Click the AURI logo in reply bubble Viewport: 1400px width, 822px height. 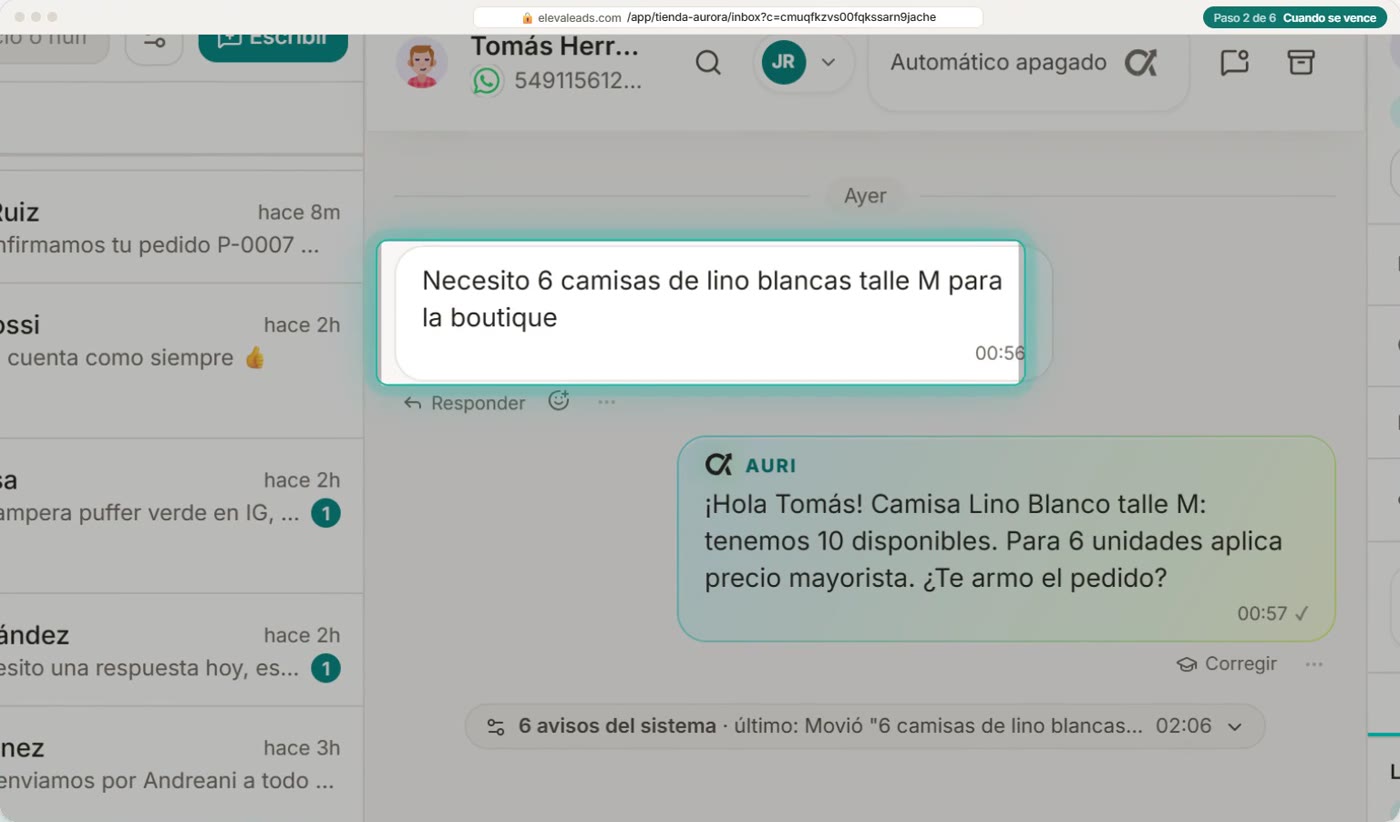tap(718, 465)
